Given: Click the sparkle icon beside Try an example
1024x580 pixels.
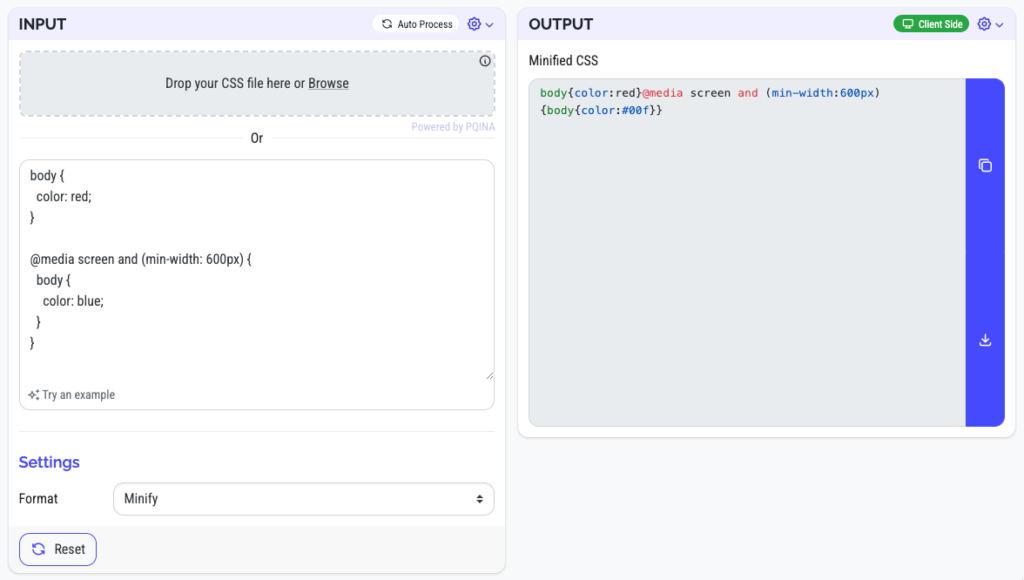Looking at the screenshot, I should (x=33, y=395).
